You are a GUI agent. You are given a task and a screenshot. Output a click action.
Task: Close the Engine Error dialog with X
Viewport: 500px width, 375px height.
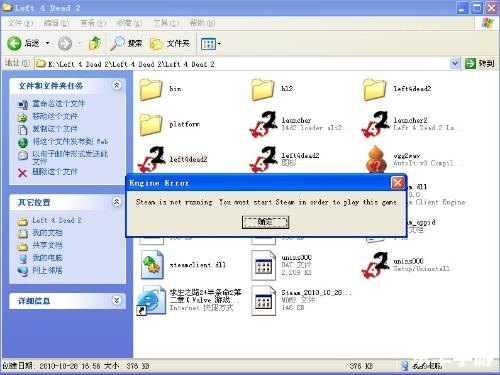[397, 183]
